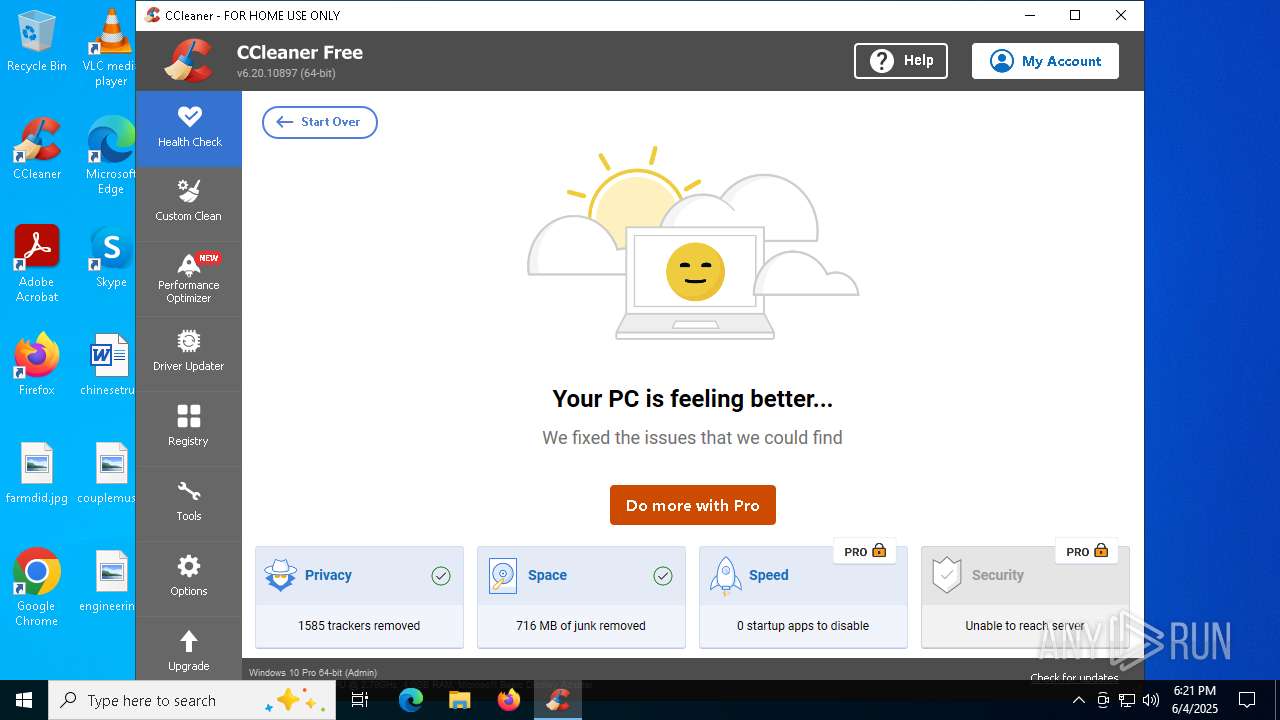Open the Recycle Bin desktop icon
Image resolution: width=1280 pixels, height=720 pixels.
[x=37, y=42]
